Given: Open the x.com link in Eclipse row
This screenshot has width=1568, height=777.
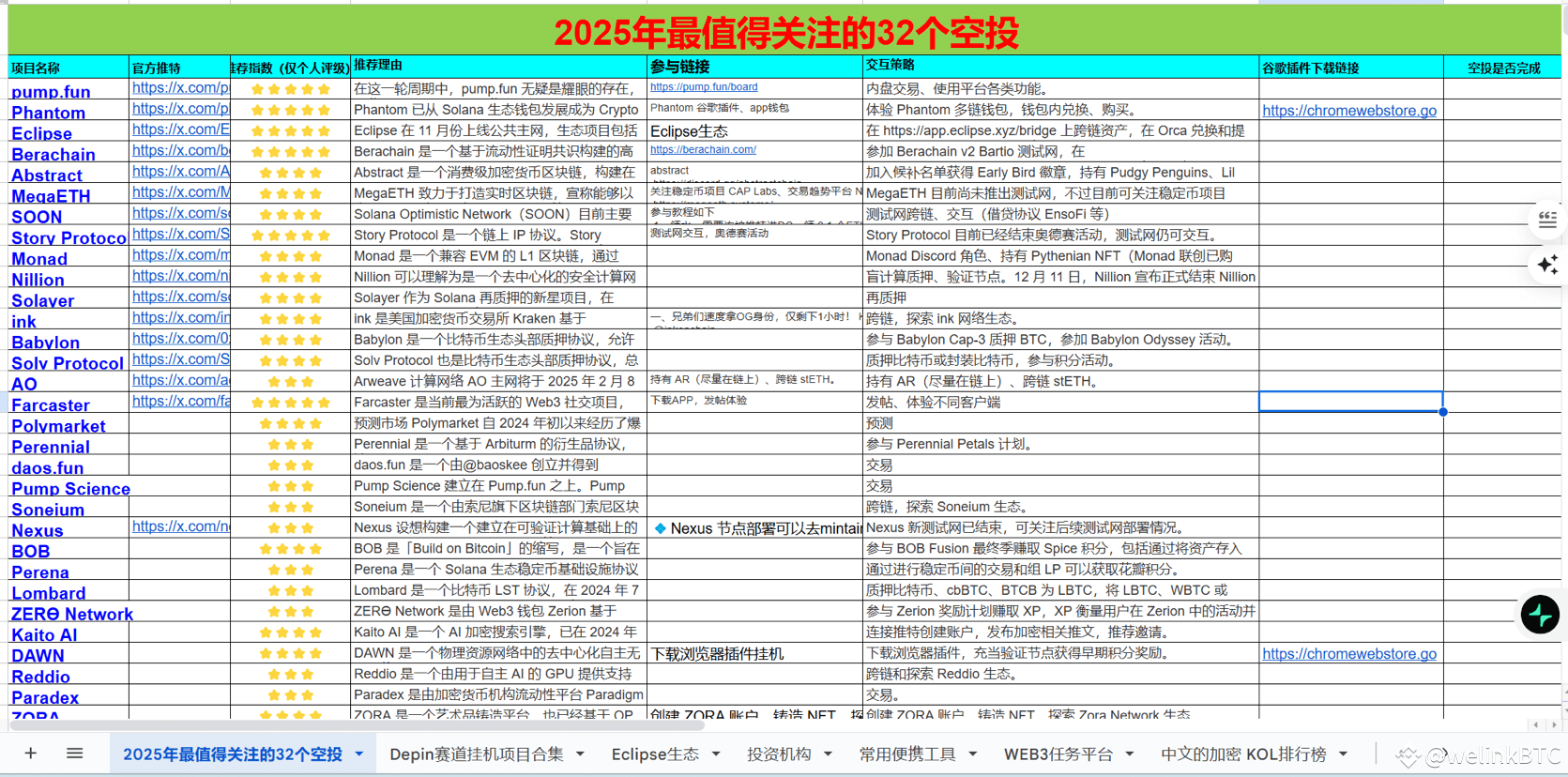Looking at the screenshot, I should click(181, 129).
